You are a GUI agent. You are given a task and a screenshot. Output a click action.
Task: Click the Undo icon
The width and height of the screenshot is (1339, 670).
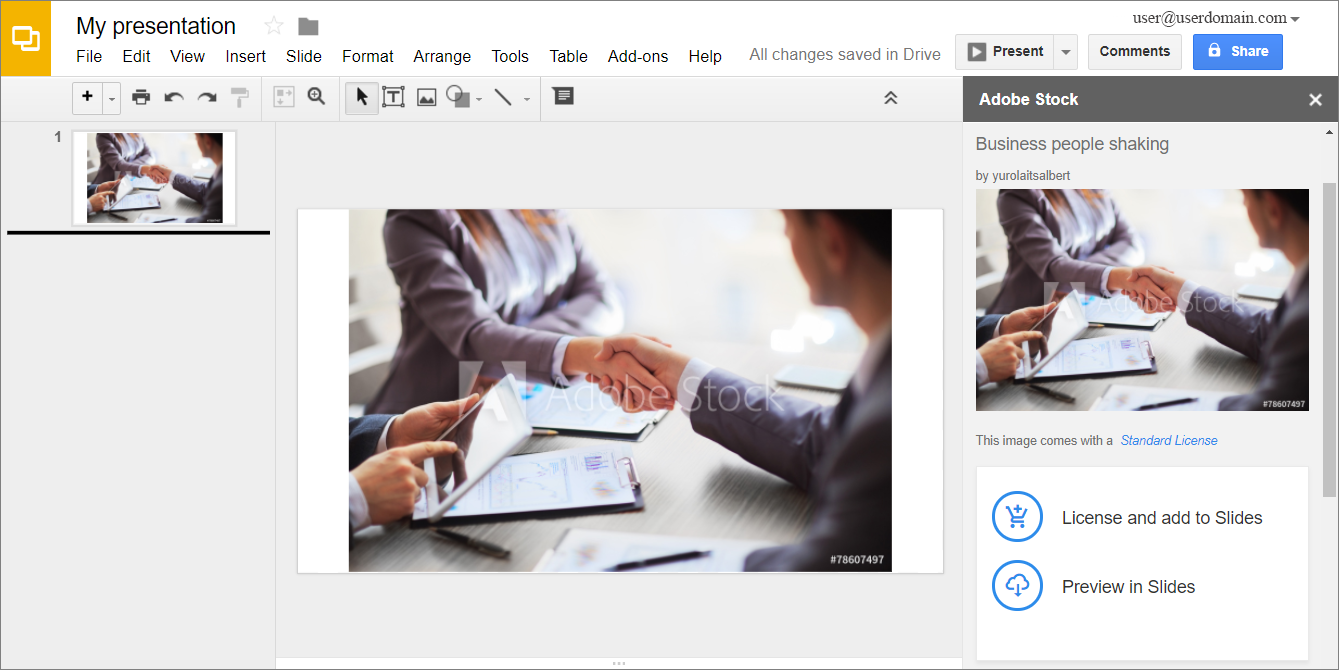click(173, 97)
